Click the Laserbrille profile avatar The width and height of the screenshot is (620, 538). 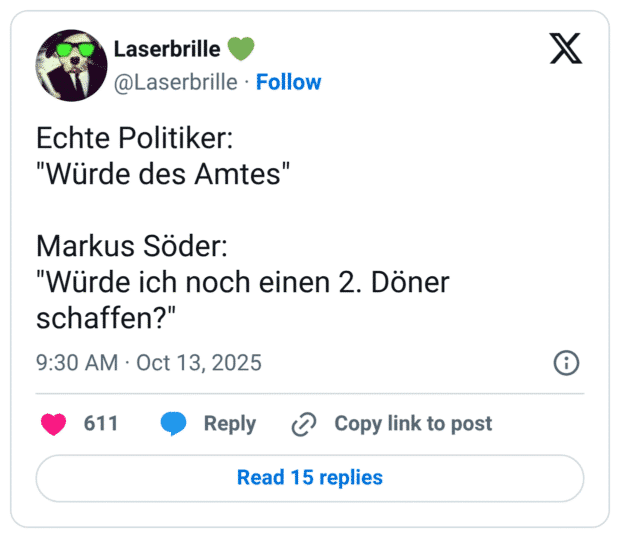coord(72,65)
